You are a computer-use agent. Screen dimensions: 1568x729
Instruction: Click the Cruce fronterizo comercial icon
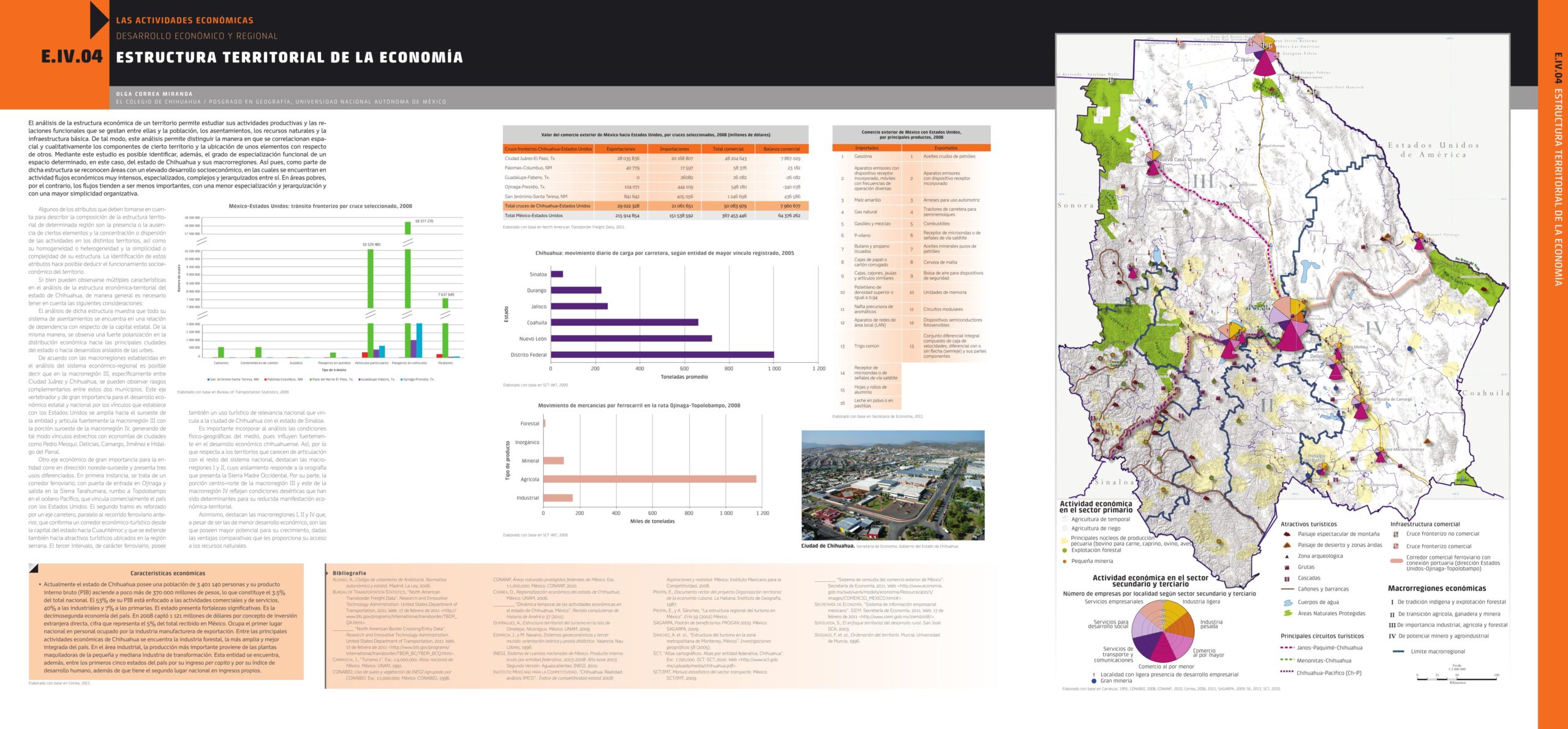pyautogui.click(x=1396, y=546)
